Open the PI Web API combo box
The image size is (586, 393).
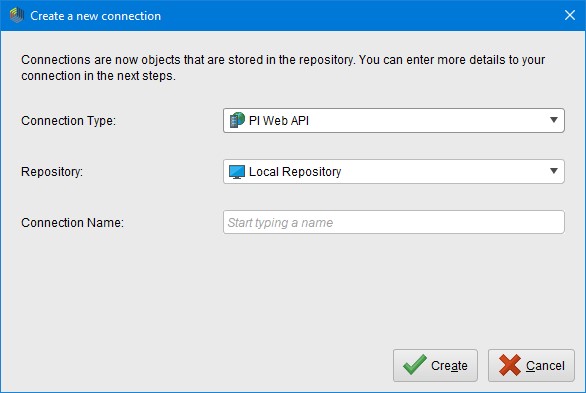tap(394, 120)
